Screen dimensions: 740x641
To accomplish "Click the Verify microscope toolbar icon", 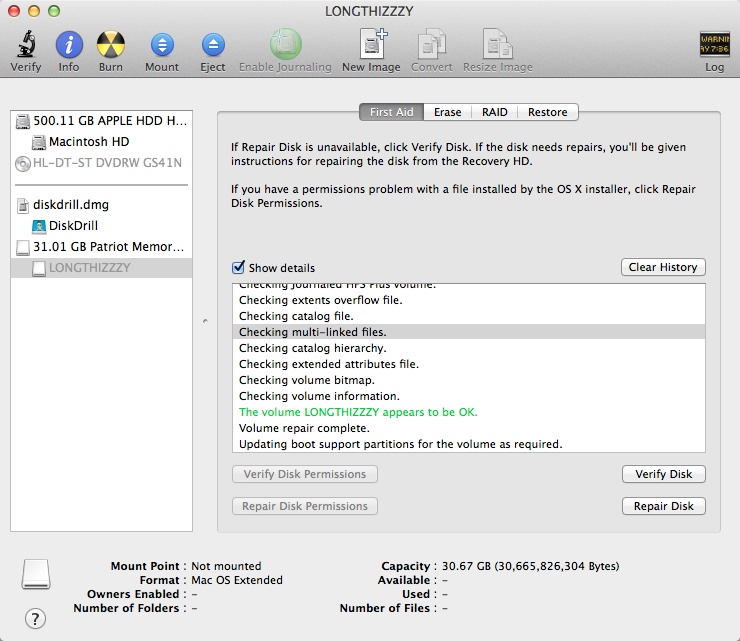I will click(x=26, y=44).
